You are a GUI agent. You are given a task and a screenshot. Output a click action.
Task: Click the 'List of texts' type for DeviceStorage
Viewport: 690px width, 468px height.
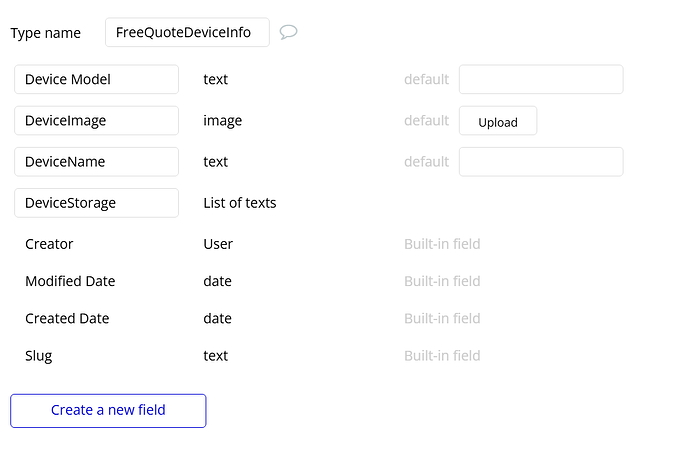[240, 203]
